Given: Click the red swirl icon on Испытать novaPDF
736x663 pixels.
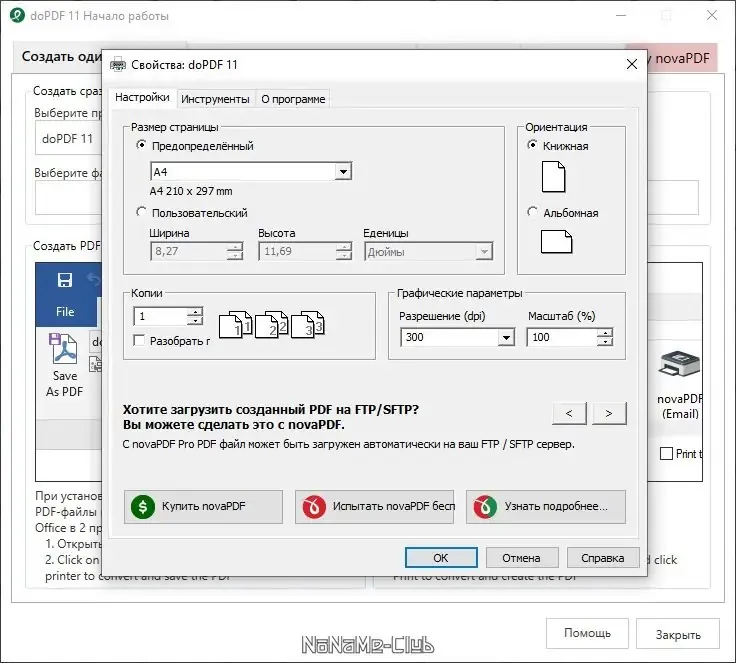Looking at the screenshot, I should pyautogui.click(x=314, y=507).
